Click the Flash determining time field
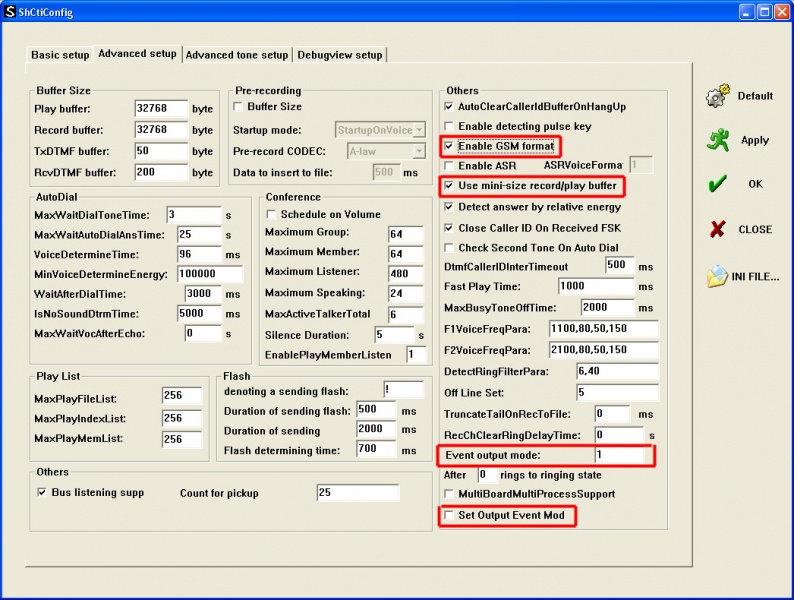Screen dimensions: 794x600 [376, 449]
